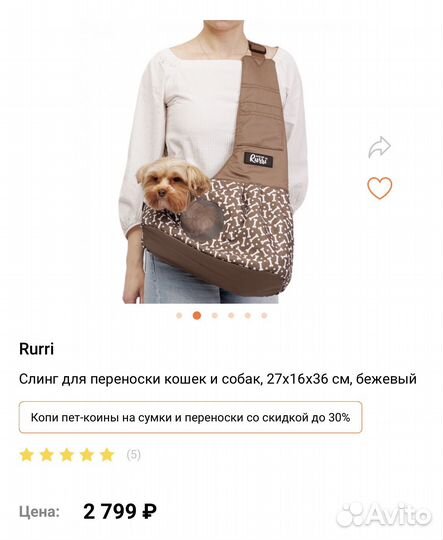443x540 pixels.
Task: Show the first product photo dot
Action: click(x=179, y=315)
